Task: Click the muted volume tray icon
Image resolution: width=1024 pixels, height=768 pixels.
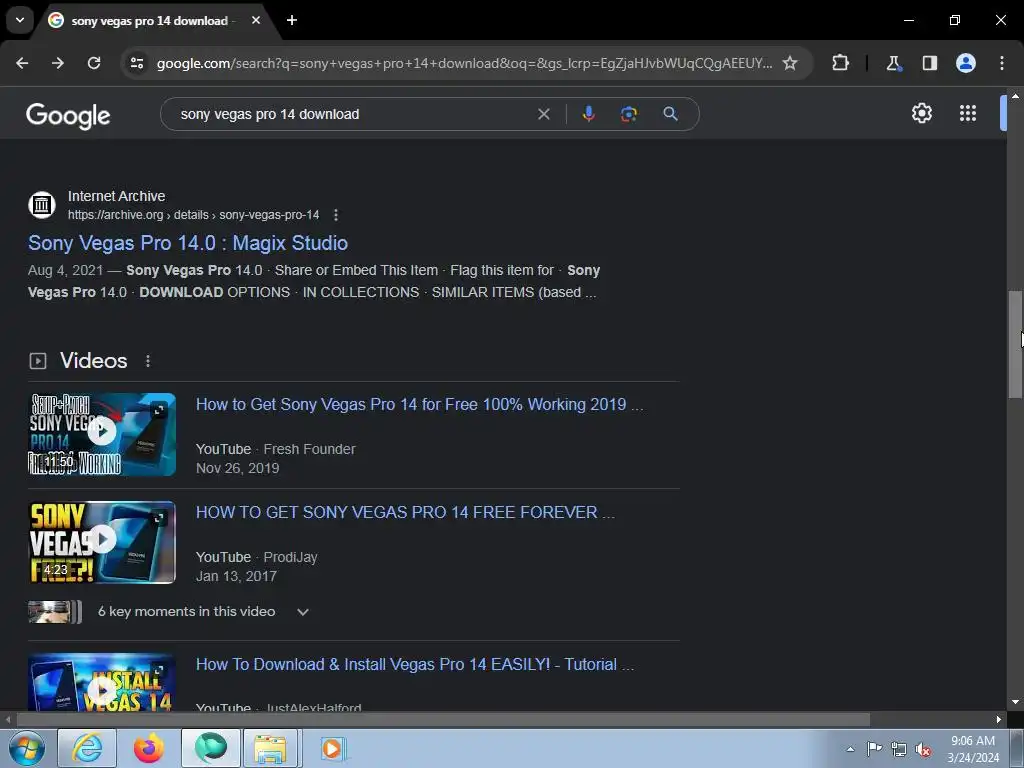Action: coord(923,749)
